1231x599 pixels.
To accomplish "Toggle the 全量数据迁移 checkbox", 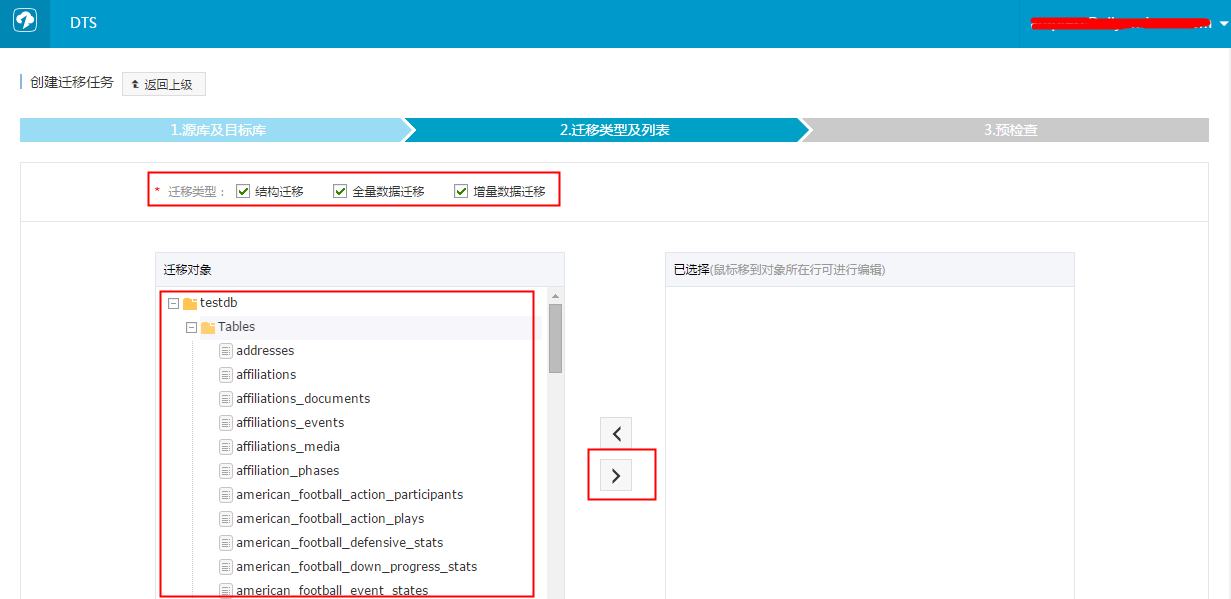I will (x=340, y=191).
